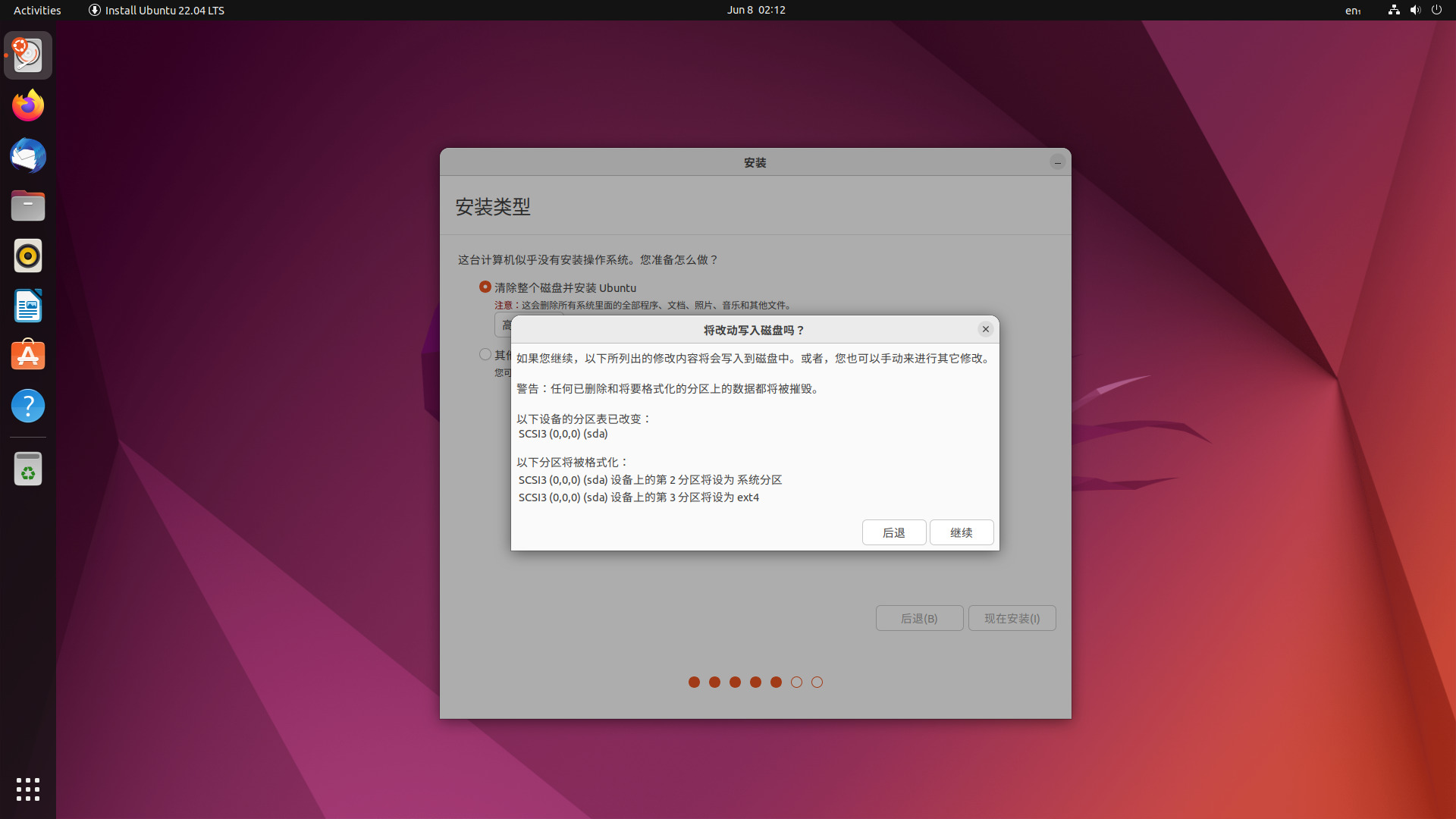Open Firefox from the dock

point(27,105)
